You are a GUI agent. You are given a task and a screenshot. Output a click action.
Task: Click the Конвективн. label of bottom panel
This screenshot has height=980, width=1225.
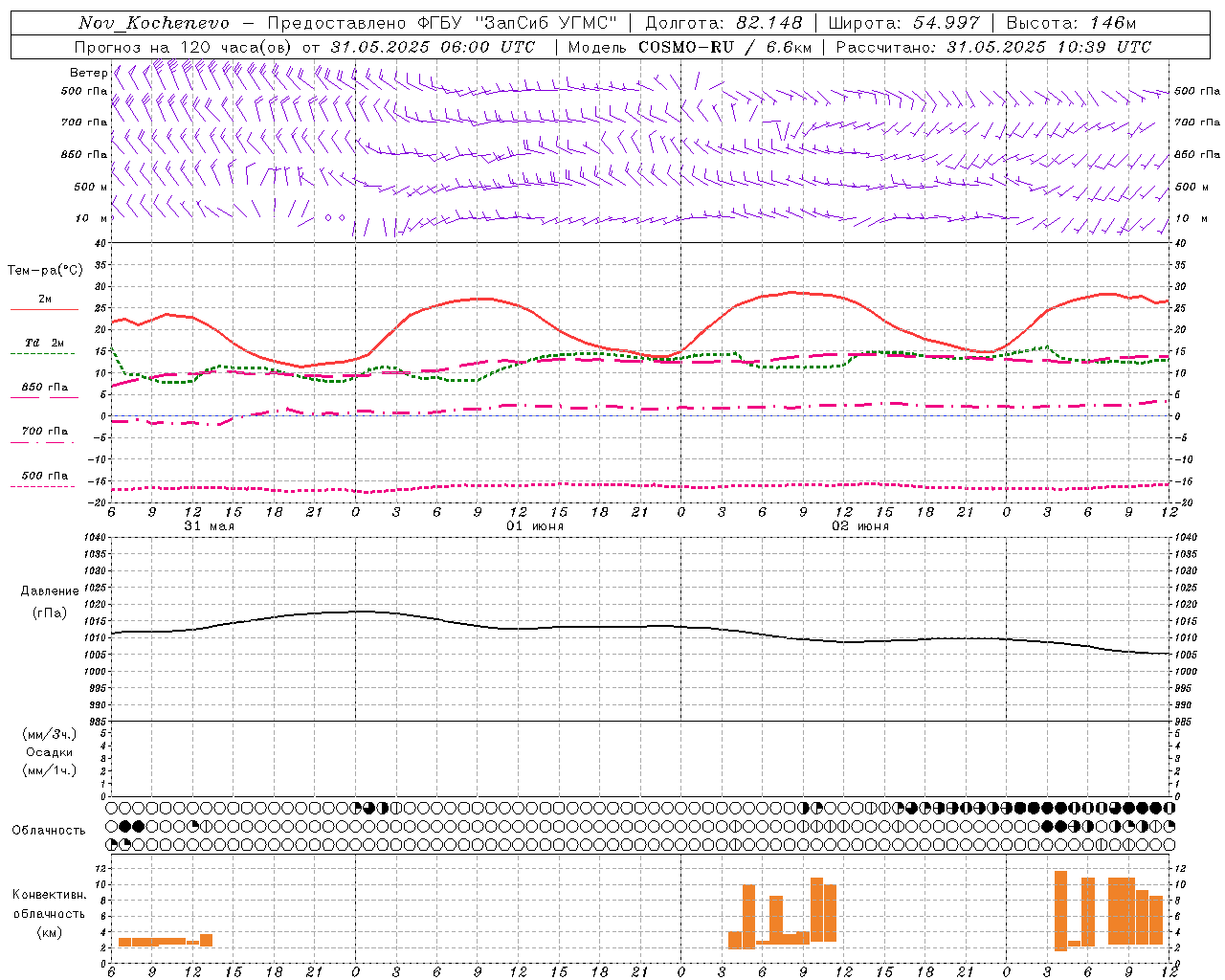pos(49,895)
